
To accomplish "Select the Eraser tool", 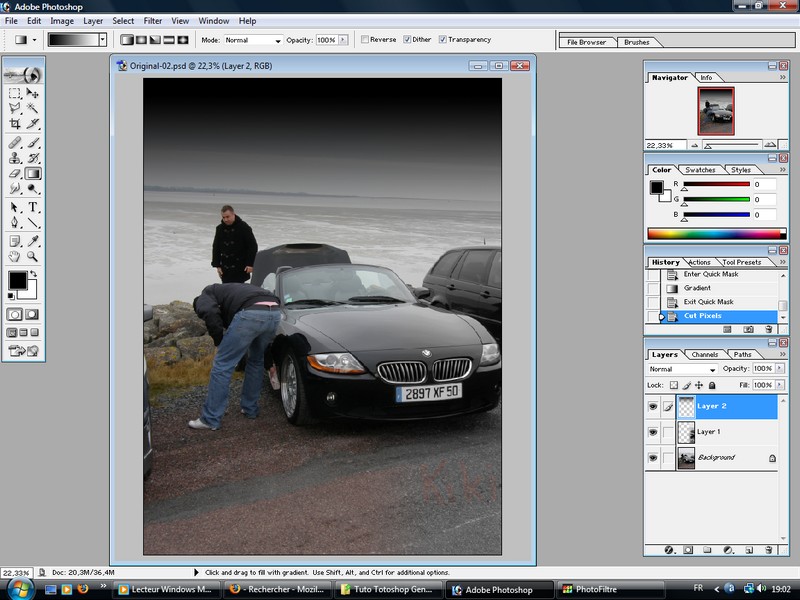I will [x=15, y=173].
